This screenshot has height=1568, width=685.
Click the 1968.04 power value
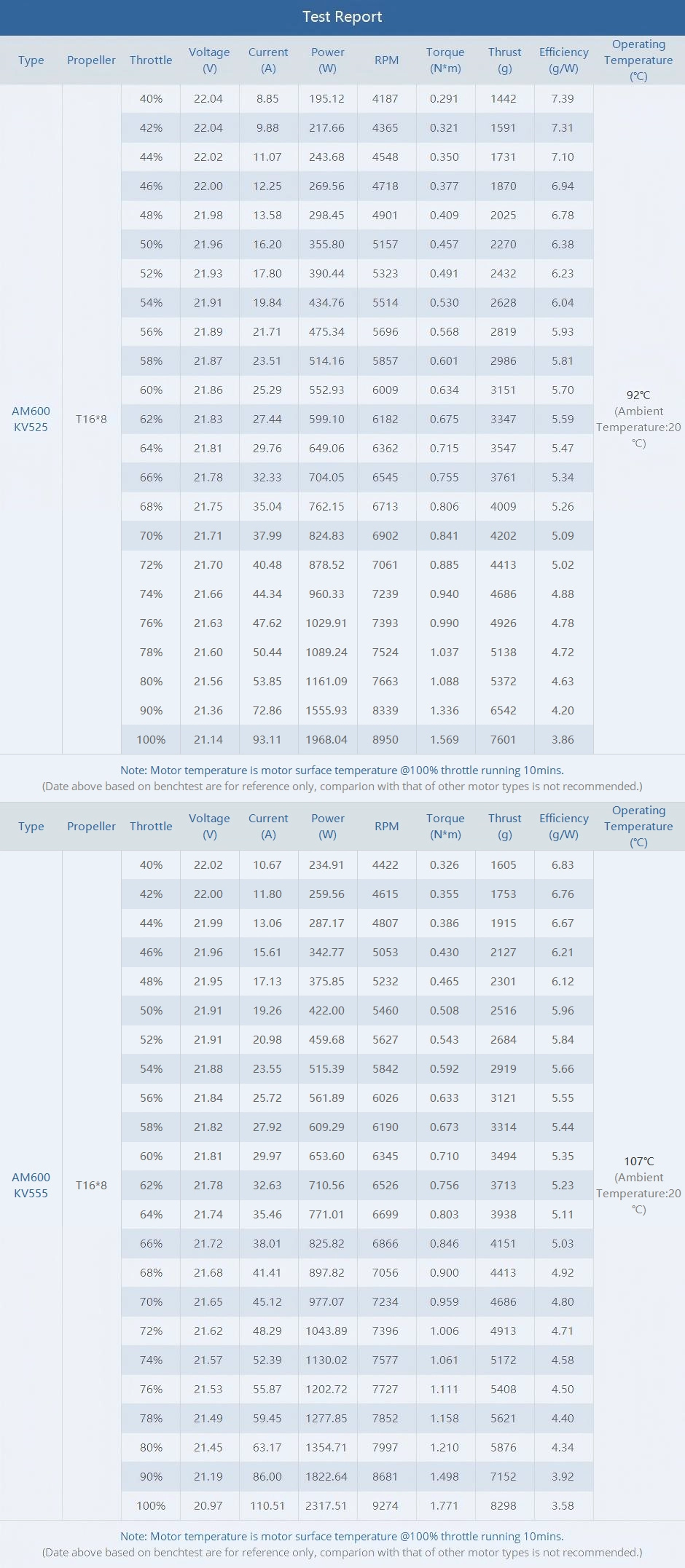point(326,739)
